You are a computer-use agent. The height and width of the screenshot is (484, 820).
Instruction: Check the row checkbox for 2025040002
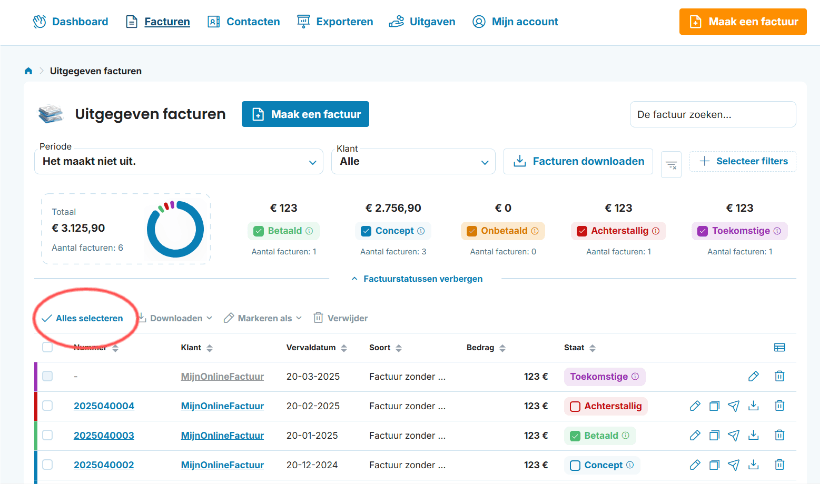[x=48, y=464]
